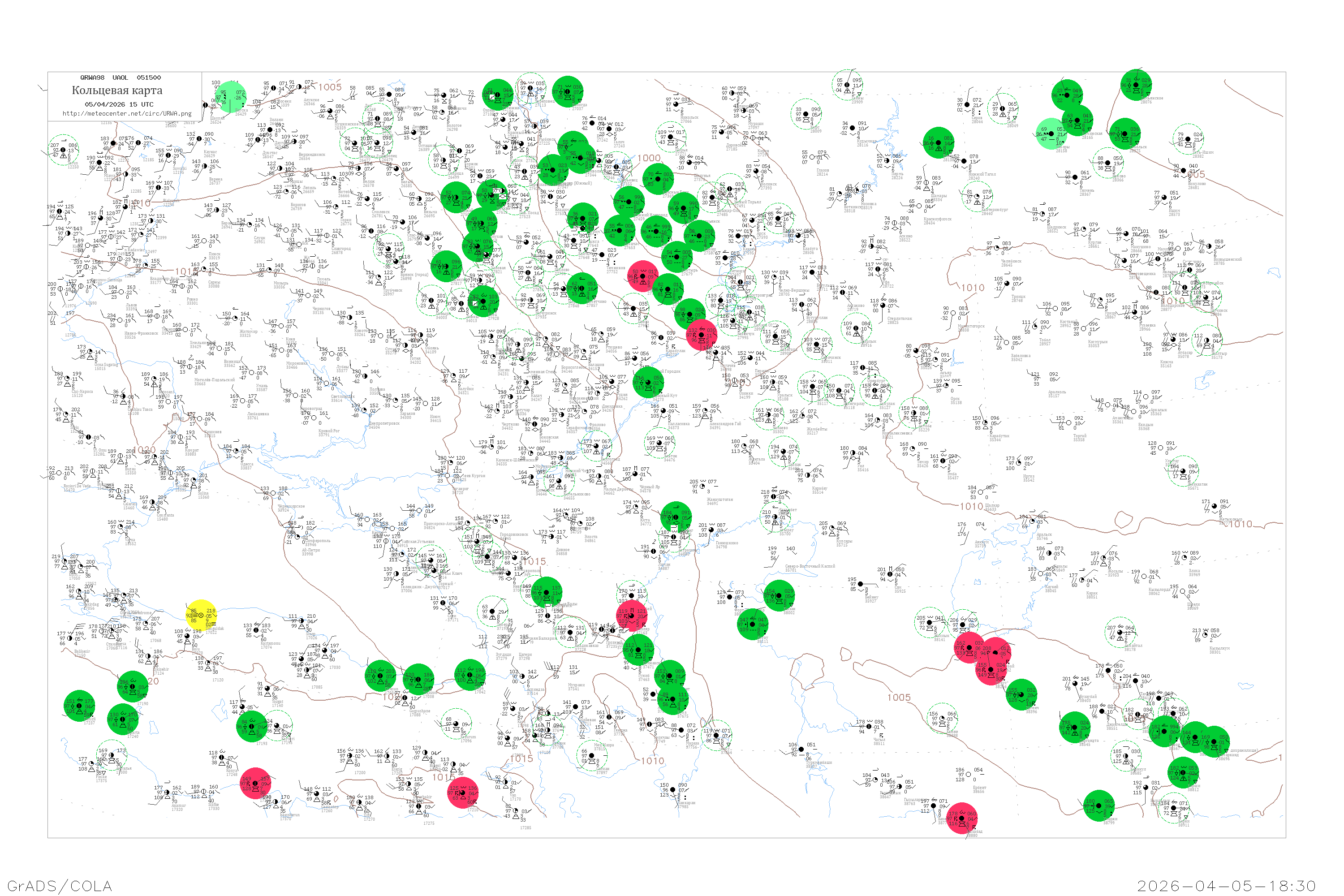Click the 1020 isobar label at left
This screenshot has height=896, width=1344.
click(x=144, y=450)
